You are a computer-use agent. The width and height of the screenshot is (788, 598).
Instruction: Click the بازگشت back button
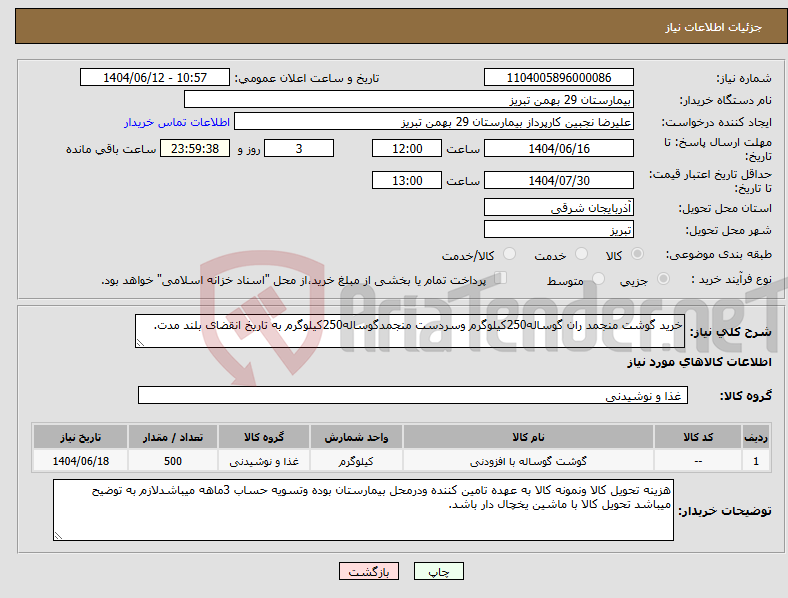(x=369, y=571)
